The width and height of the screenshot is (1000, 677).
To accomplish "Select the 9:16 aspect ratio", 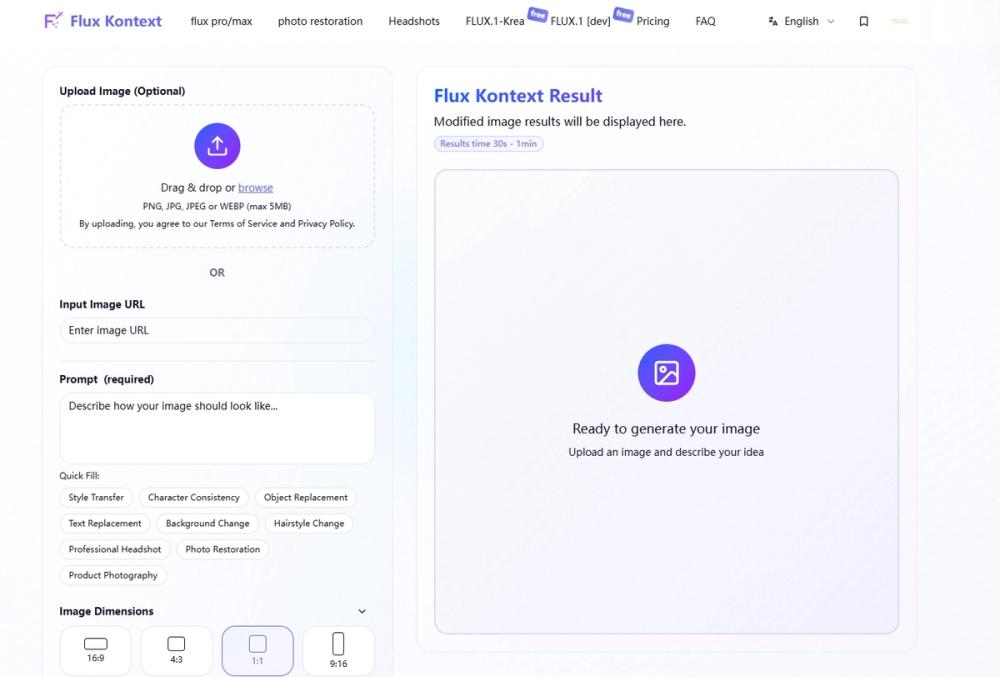I will (x=338, y=650).
